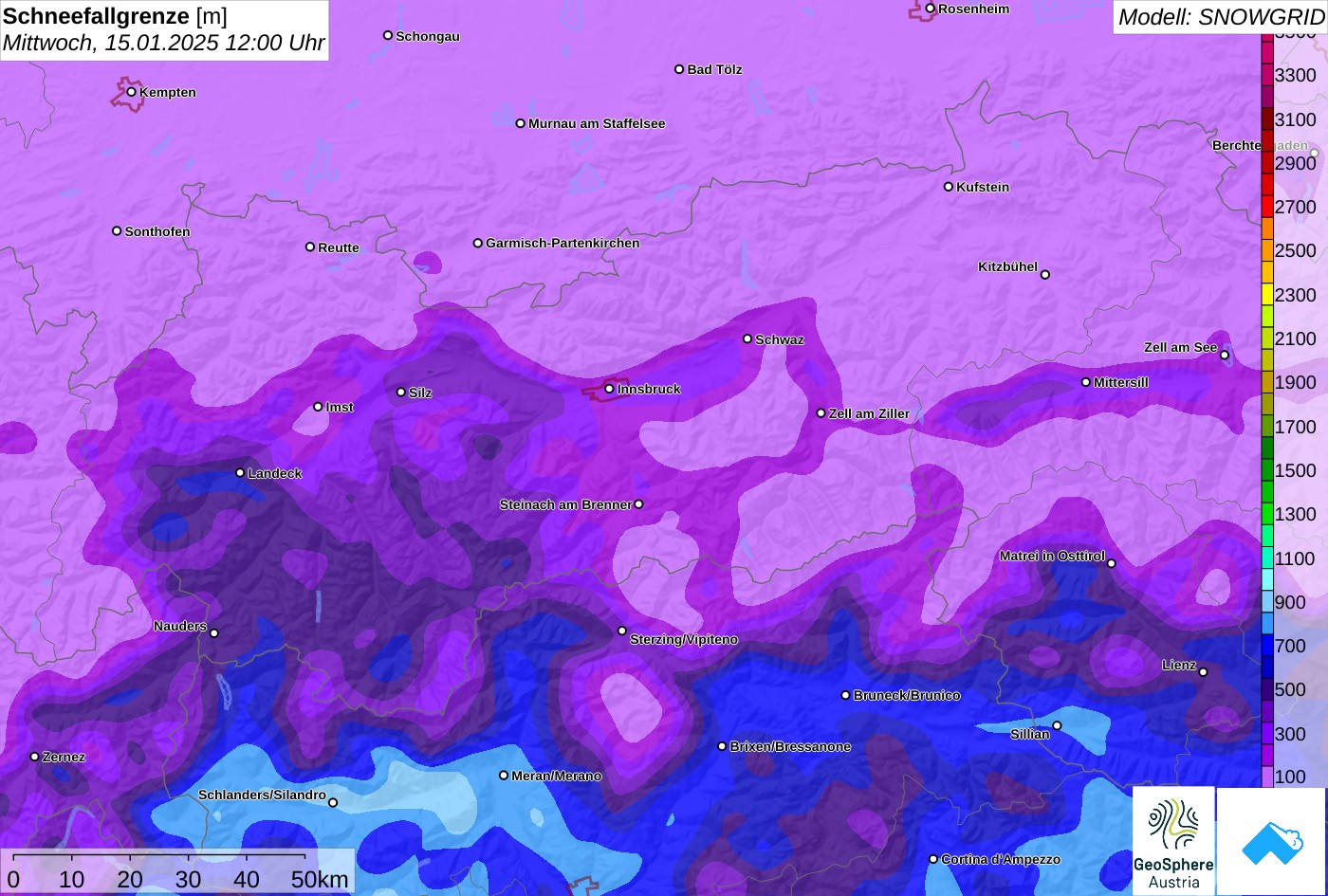This screenshot has width=1328, height=896.
Task: Click the 'Sillian' map label
Action: coord(1030,734)
